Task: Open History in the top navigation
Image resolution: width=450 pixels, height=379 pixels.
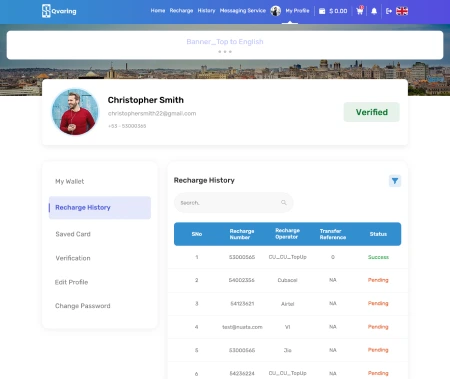Action: (x=206, y=11)
